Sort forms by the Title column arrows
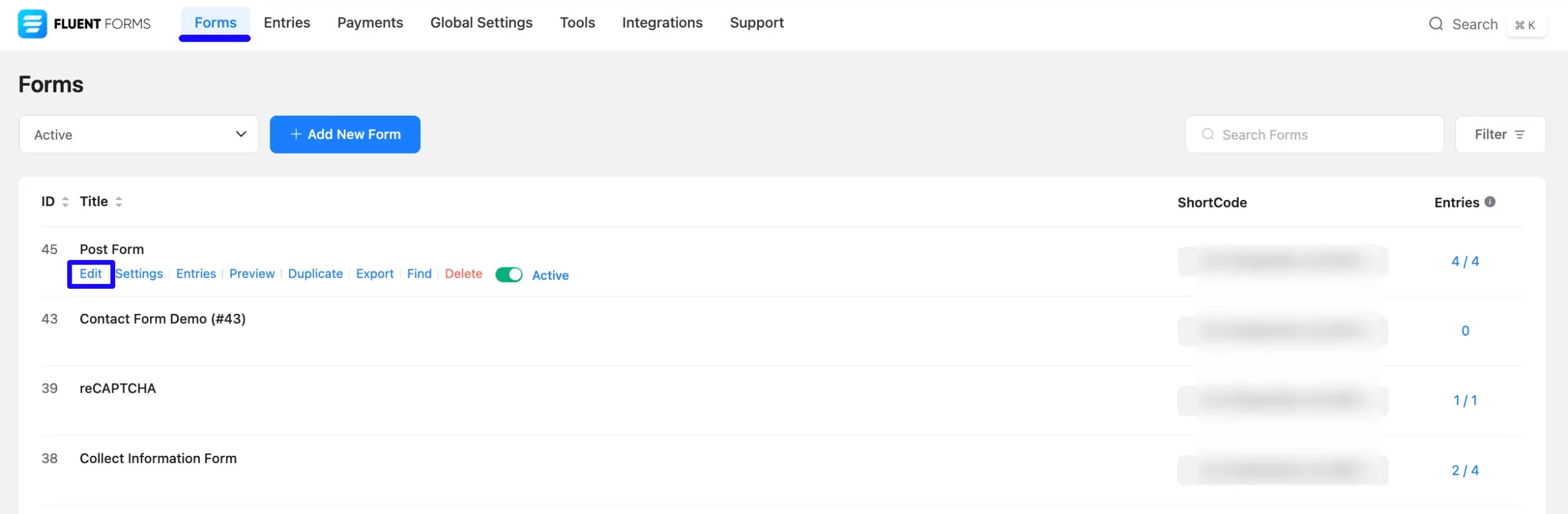The height and width of the screenshot is (514, 1568). (x=119, y=202)
